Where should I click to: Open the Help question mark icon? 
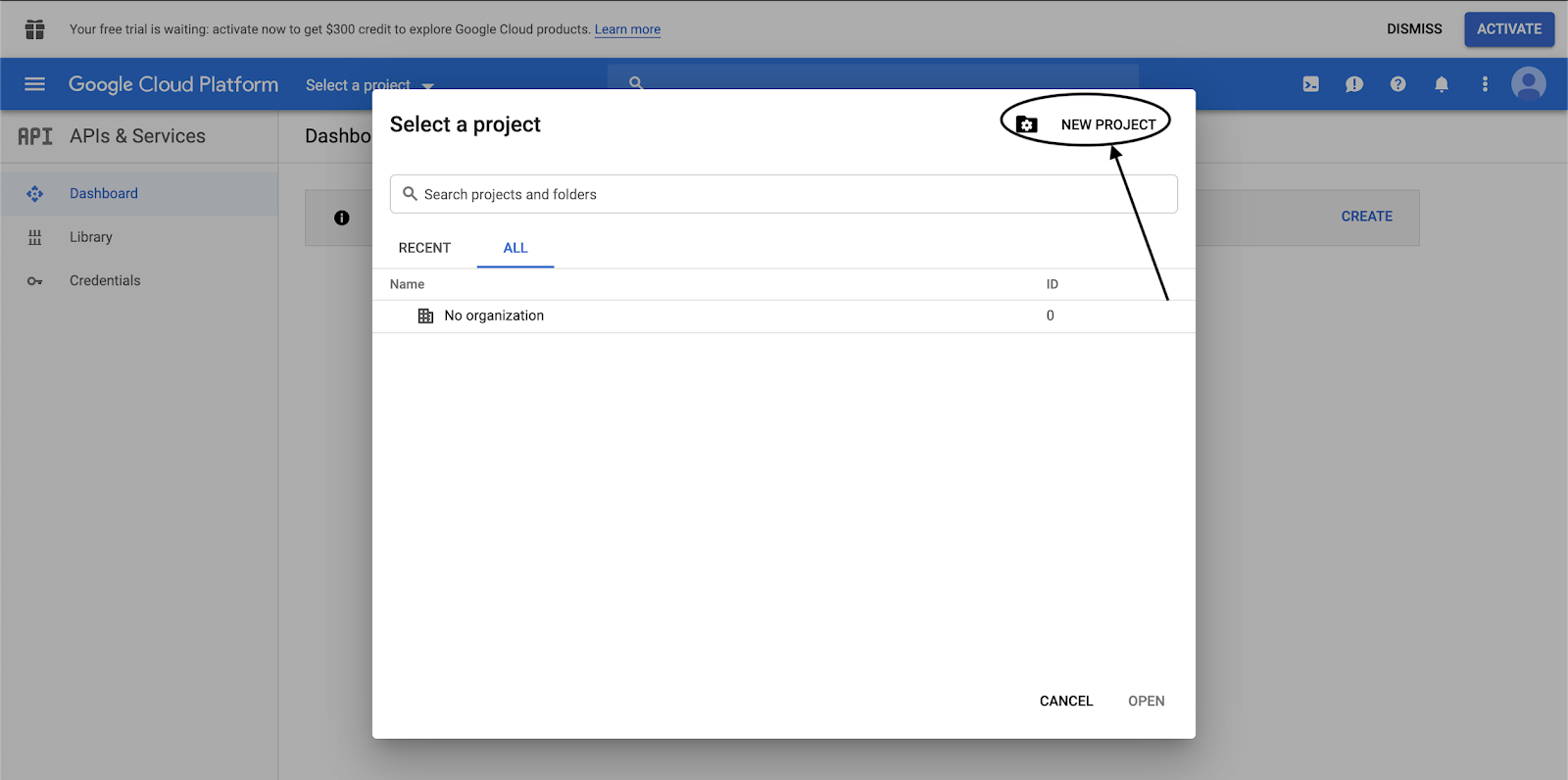coord(1397,84)
